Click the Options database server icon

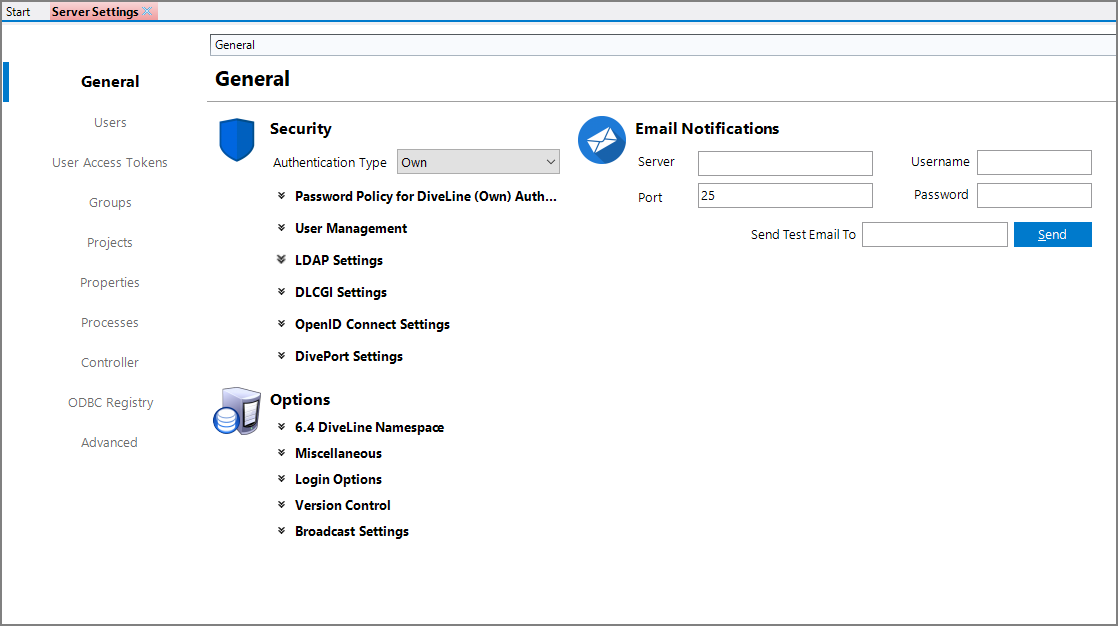coord(236,410)
